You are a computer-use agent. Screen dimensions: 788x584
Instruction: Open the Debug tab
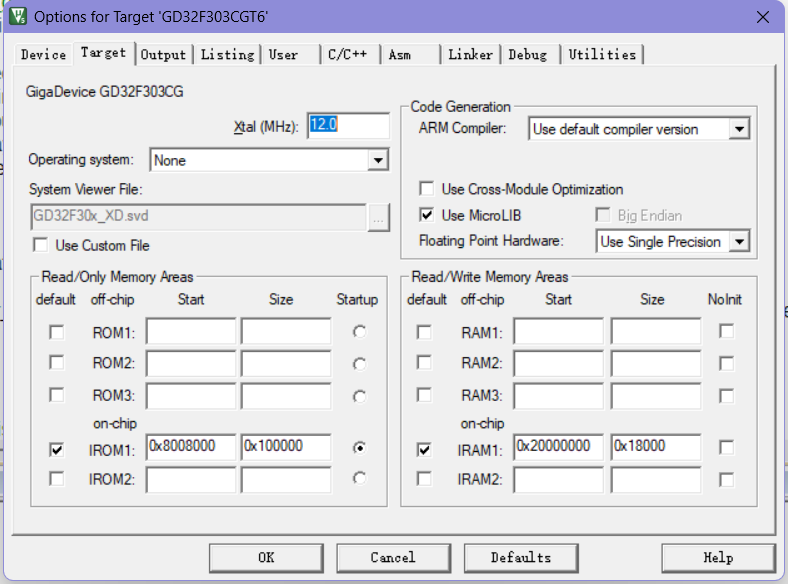528,55
